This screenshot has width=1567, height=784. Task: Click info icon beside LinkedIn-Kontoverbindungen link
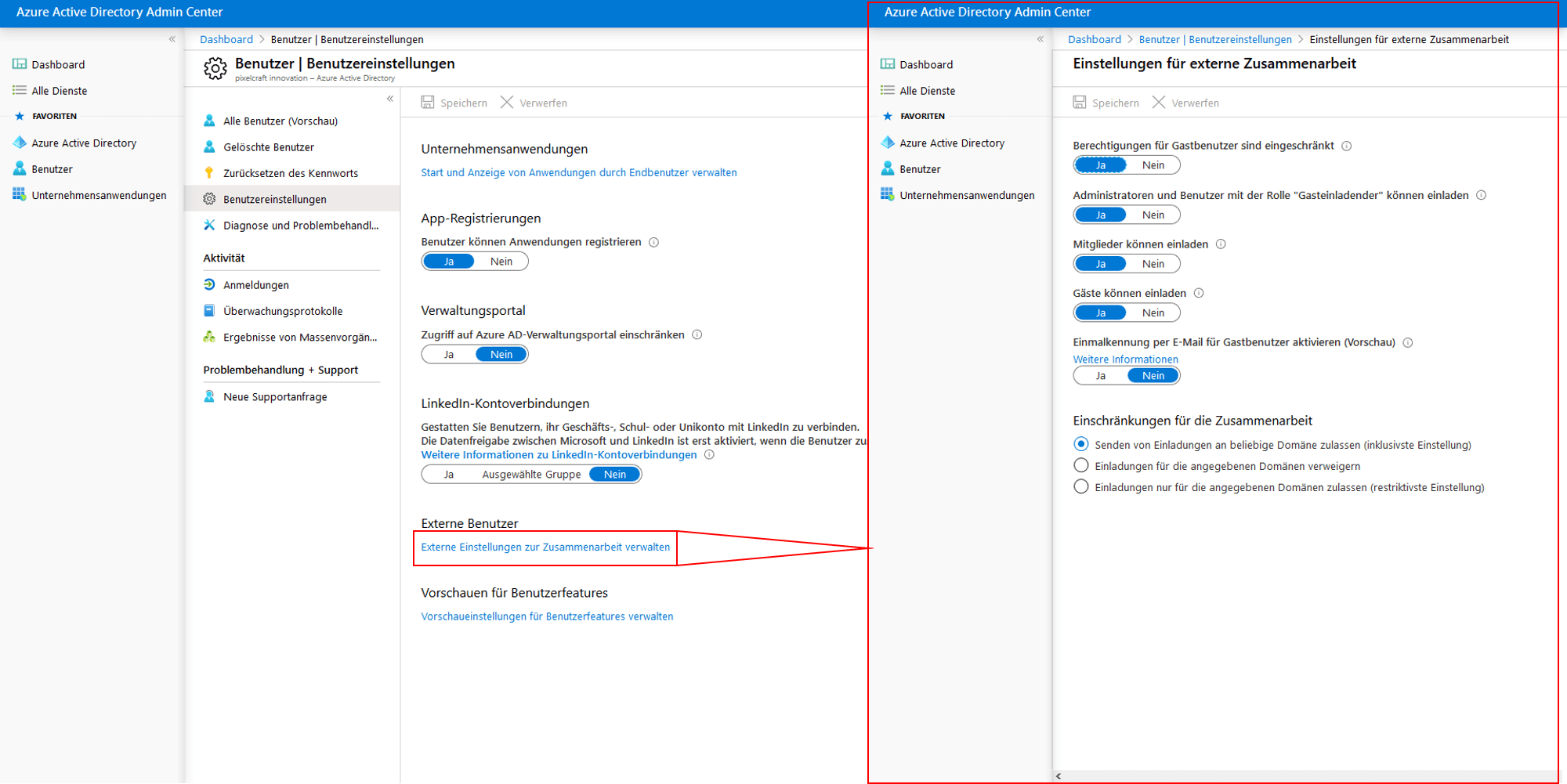[x=709, y=455]
